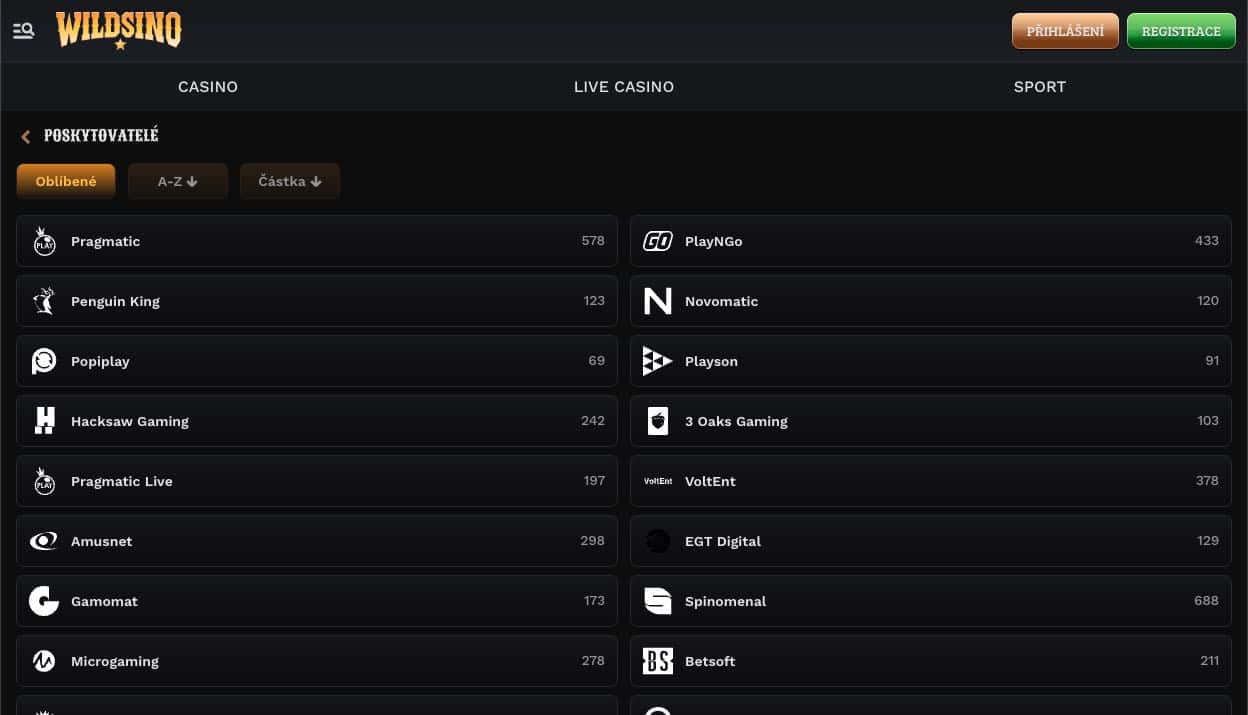Sort providers by A-Z
This screenshot has height=715, width=1248.
pos(178,181)
